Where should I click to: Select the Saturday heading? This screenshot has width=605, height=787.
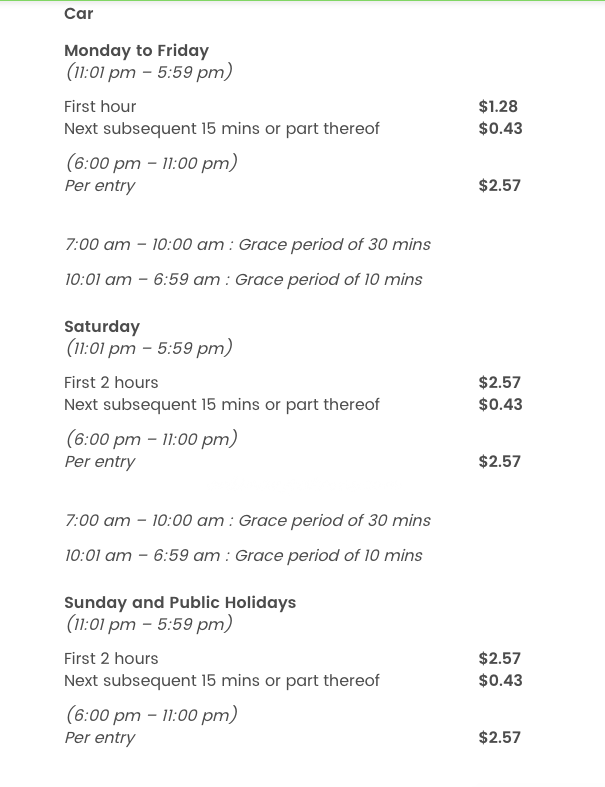(x=102, y=326)
